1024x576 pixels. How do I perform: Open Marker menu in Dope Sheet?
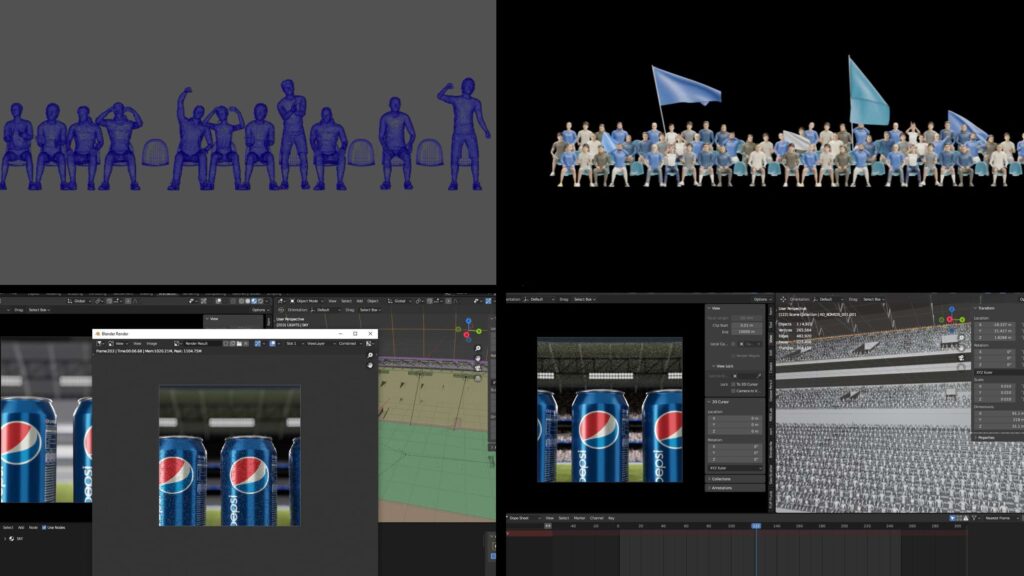579,518
